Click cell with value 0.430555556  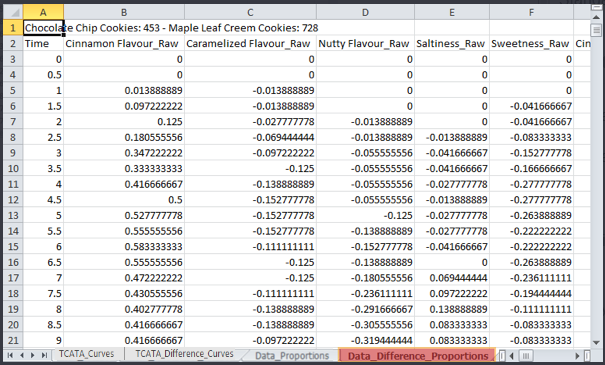coord(124,294)
